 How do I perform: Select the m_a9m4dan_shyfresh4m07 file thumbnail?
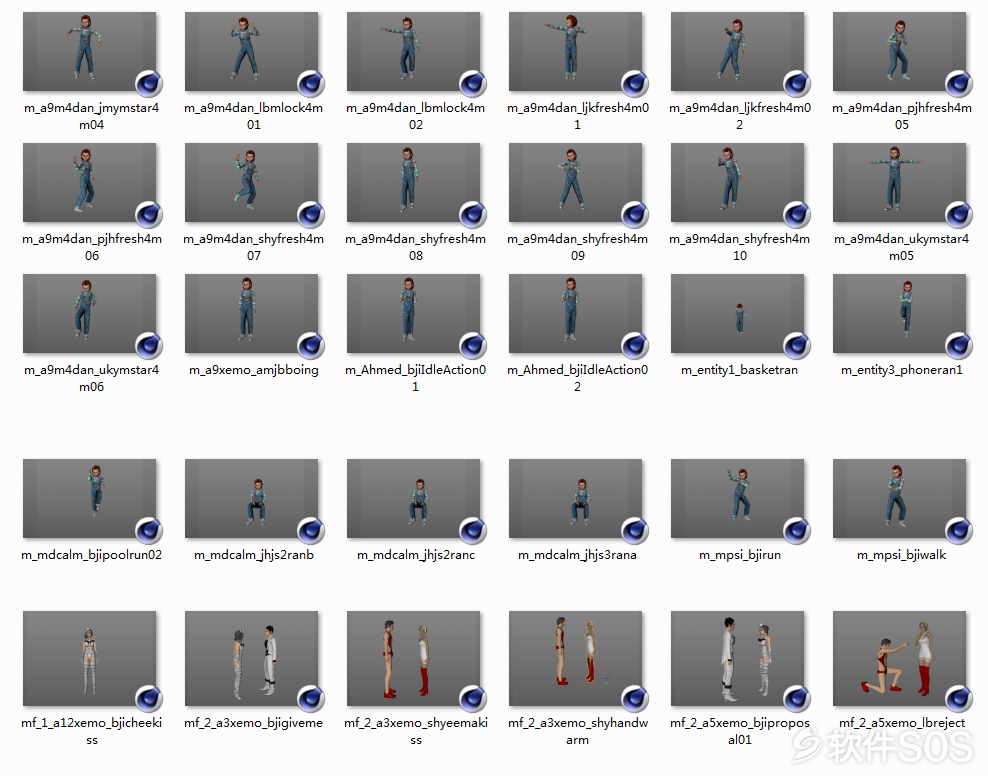coord(251,182)
